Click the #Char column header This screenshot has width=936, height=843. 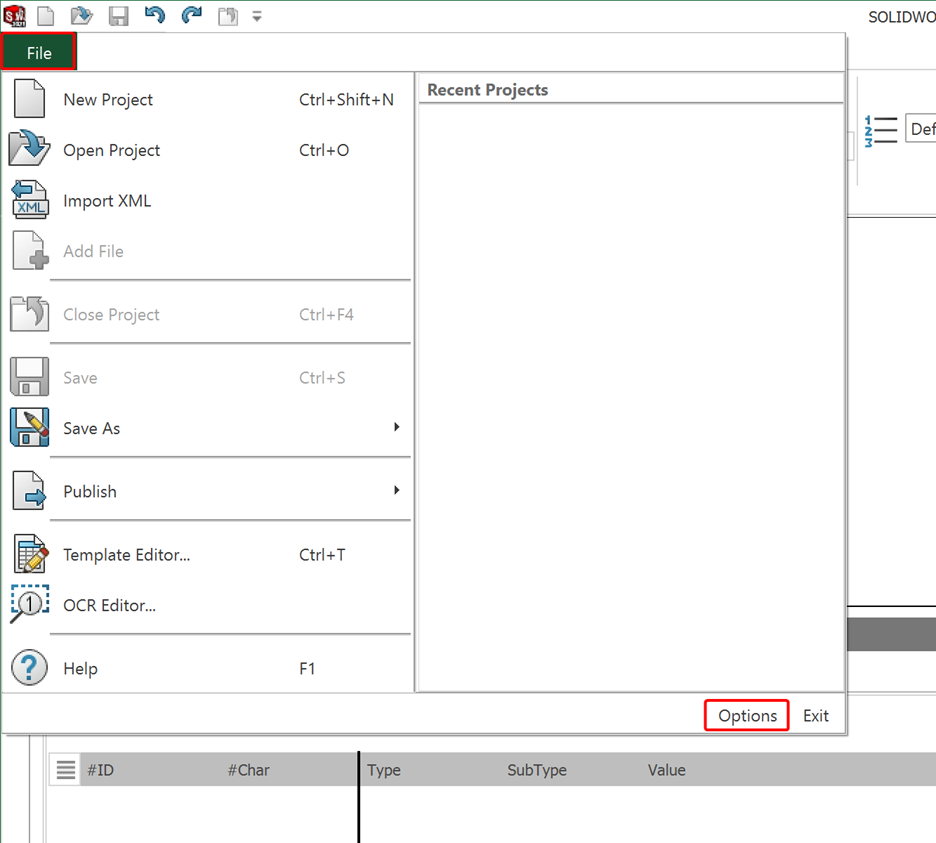248,770
